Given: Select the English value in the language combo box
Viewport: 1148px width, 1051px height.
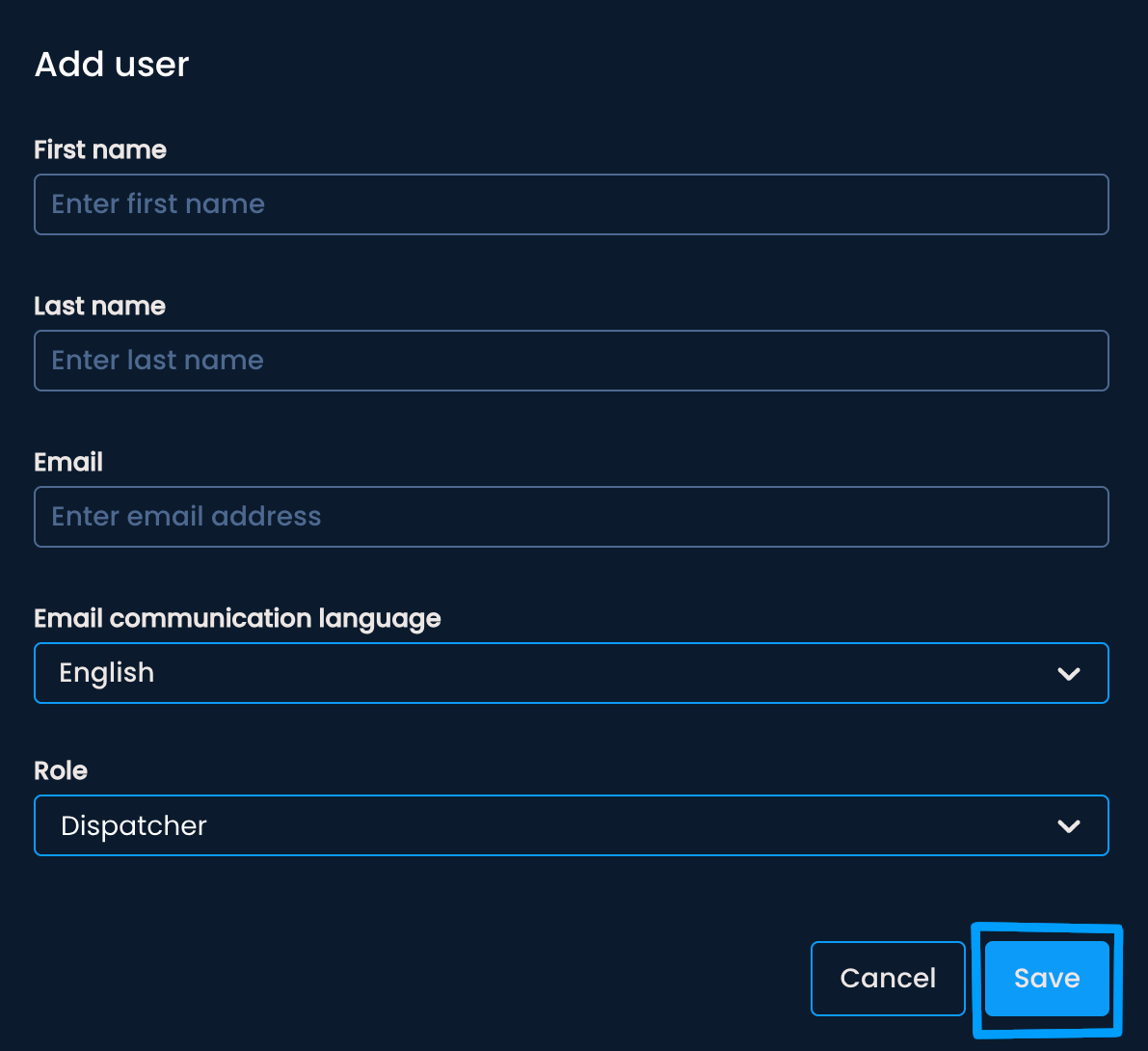Looking at the screenshot, I should 107,673.
